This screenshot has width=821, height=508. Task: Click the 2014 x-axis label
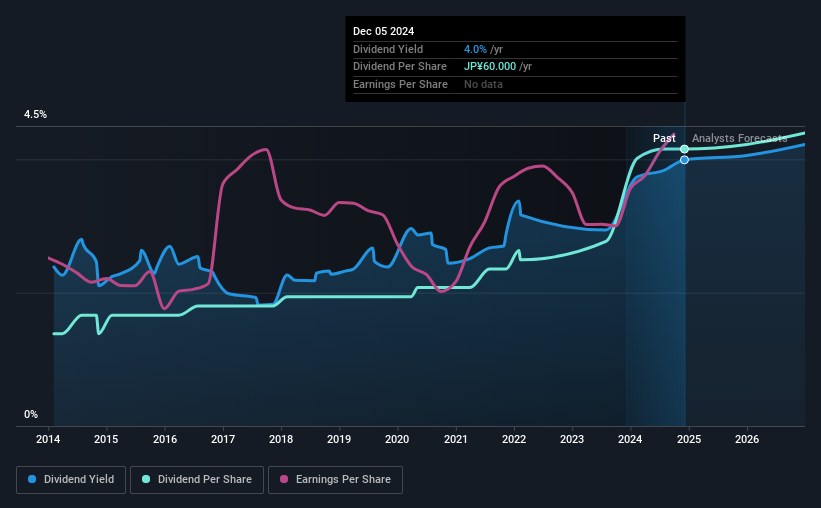48,439
